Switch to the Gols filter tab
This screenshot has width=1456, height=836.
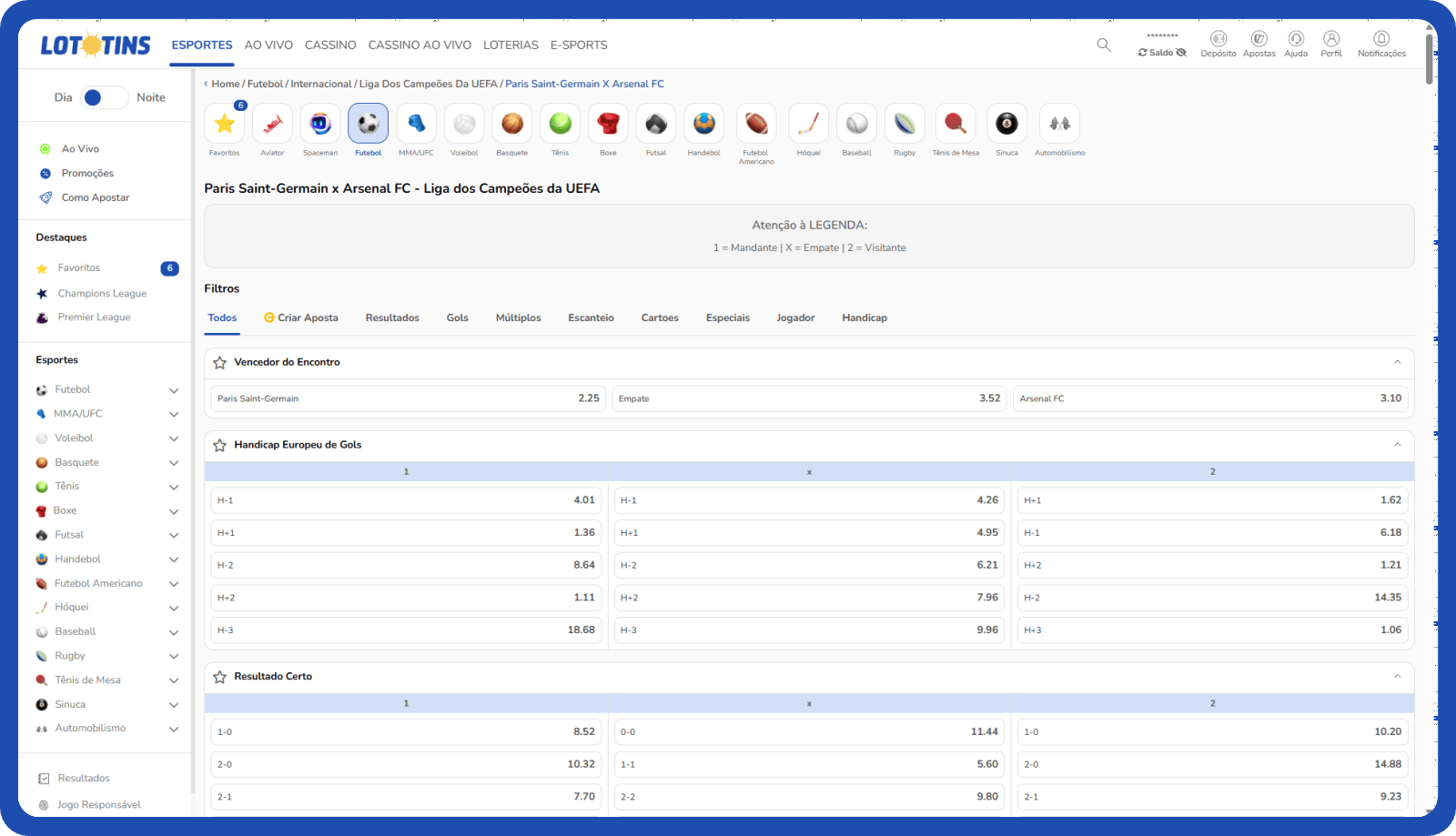(x=458, y=317)
